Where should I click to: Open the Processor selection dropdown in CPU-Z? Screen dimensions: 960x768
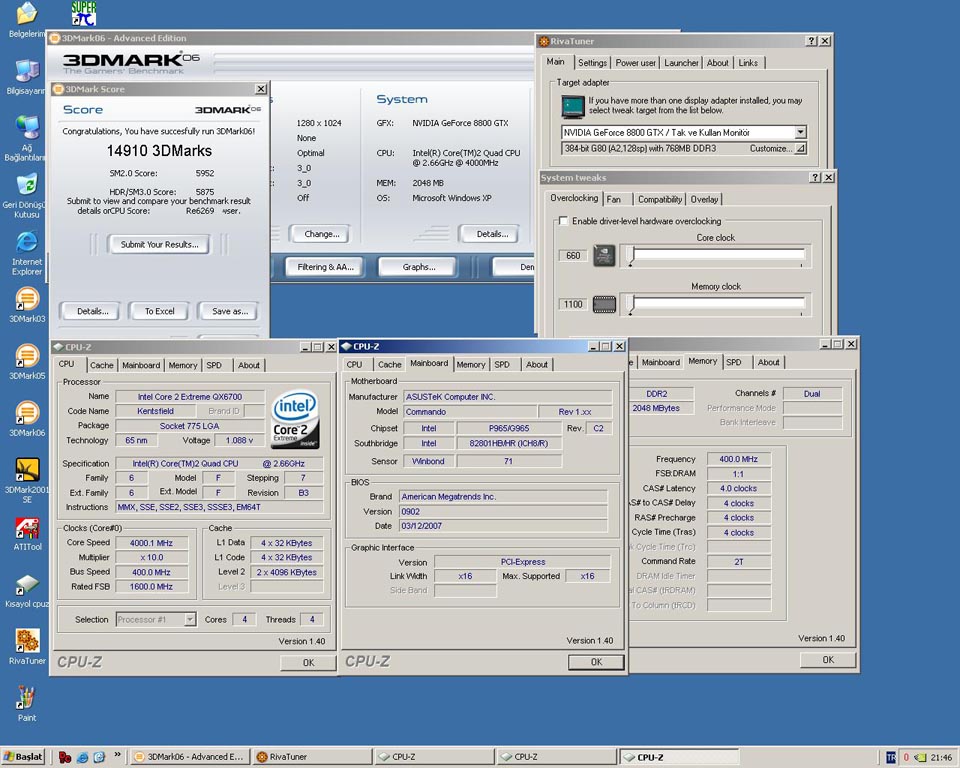pyautogui.click(x=190, y=619)
